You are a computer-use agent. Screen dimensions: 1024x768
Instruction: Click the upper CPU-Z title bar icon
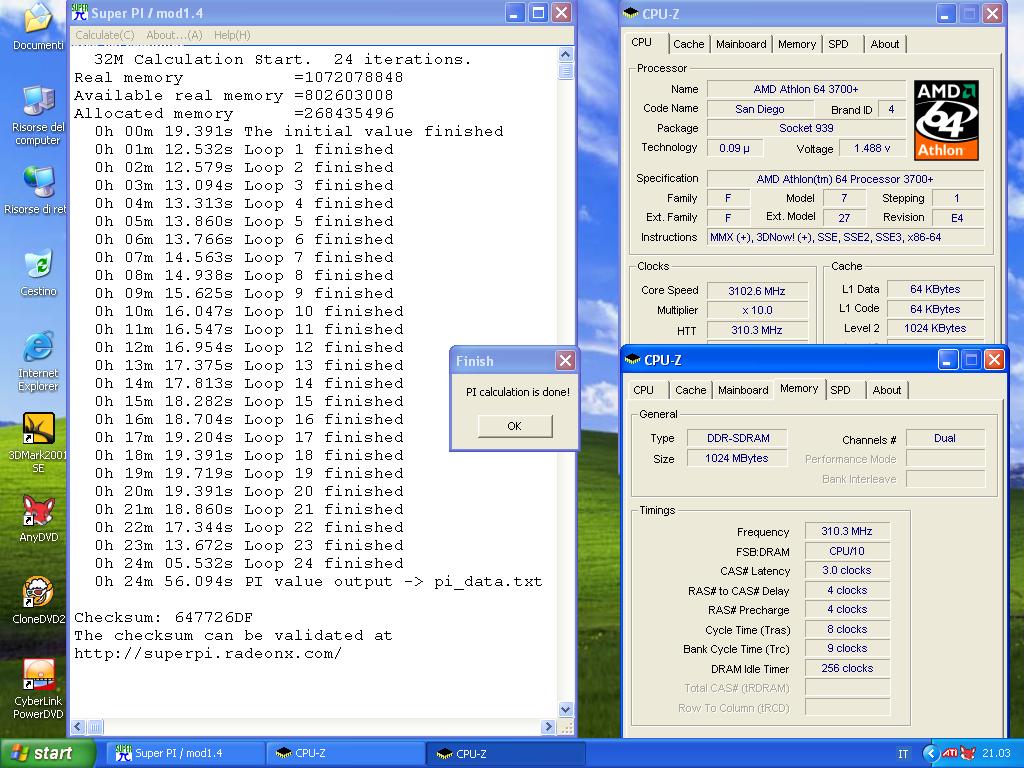(630, 13)
